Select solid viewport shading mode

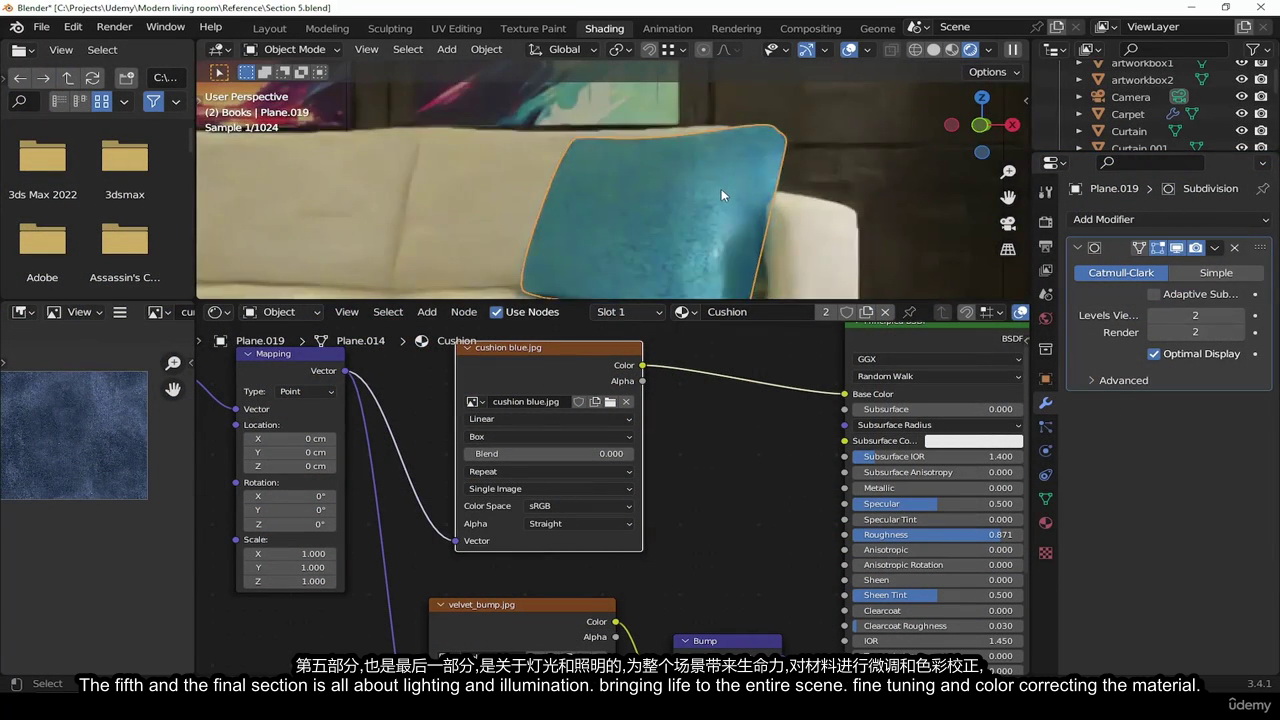(934, 49)
